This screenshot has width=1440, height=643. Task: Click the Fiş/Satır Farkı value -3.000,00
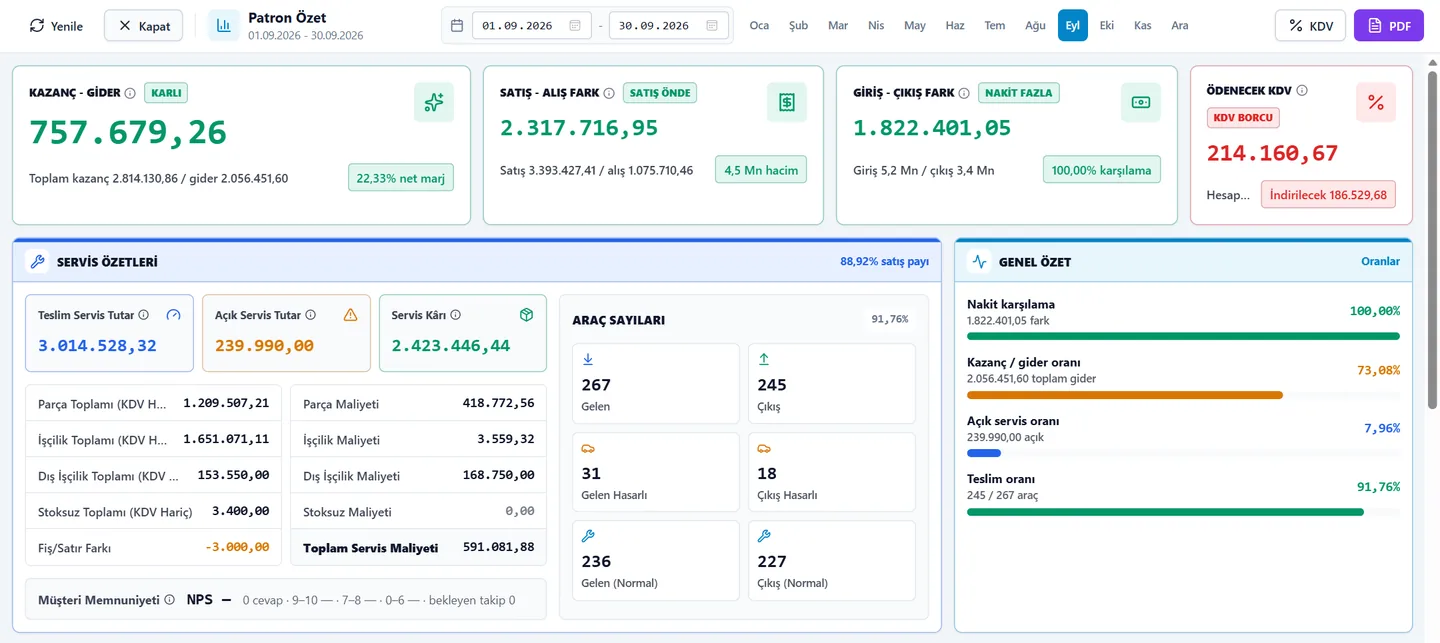tap(236, 548)
